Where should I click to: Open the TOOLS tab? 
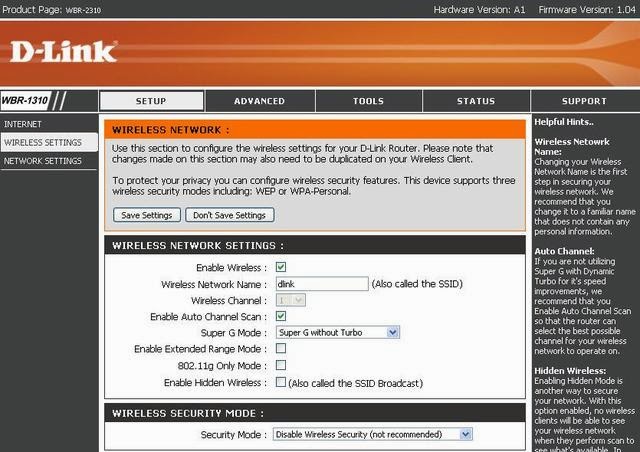(369, 101)
